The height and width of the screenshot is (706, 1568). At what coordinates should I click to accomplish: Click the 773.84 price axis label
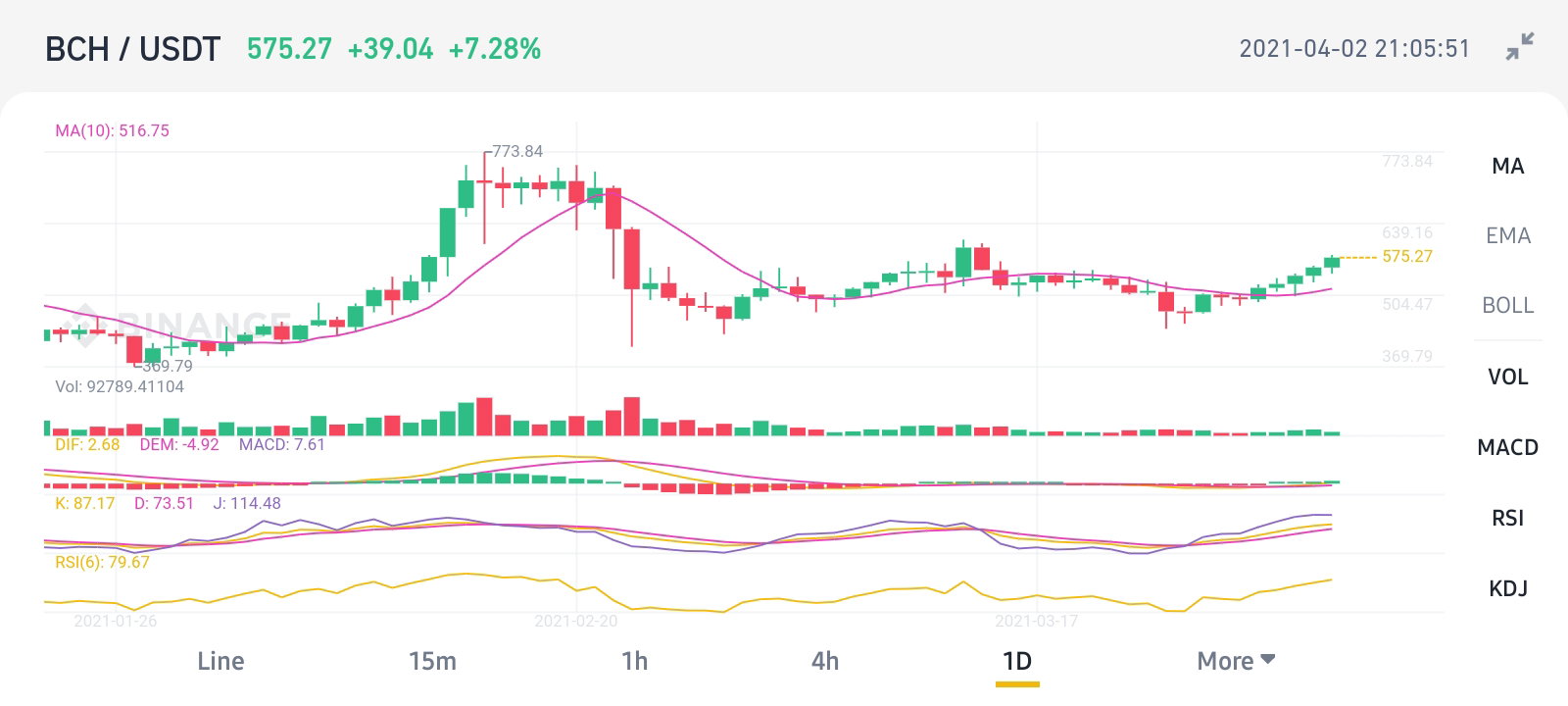(1407, 161)
